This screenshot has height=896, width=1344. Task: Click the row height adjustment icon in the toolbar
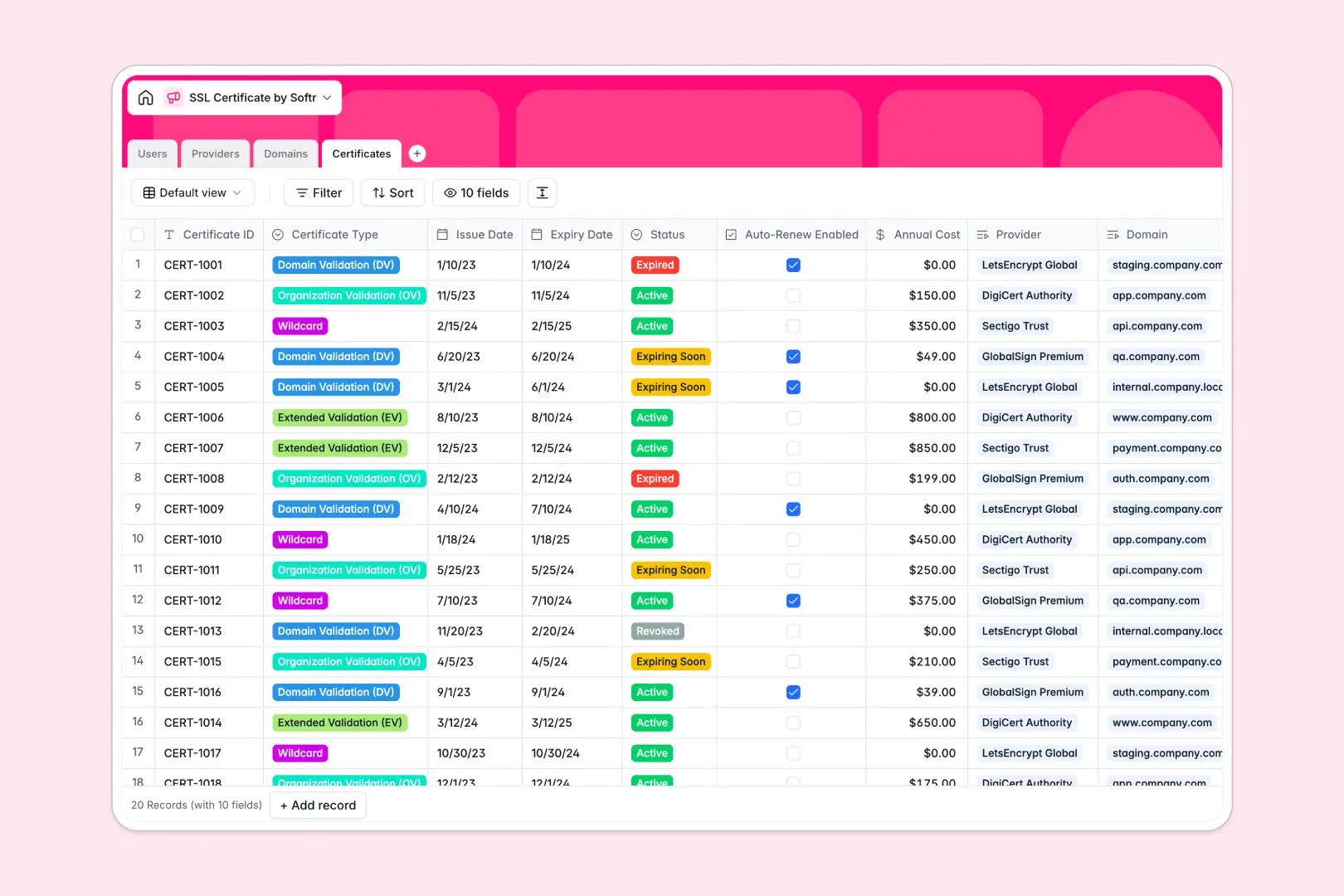542,192
